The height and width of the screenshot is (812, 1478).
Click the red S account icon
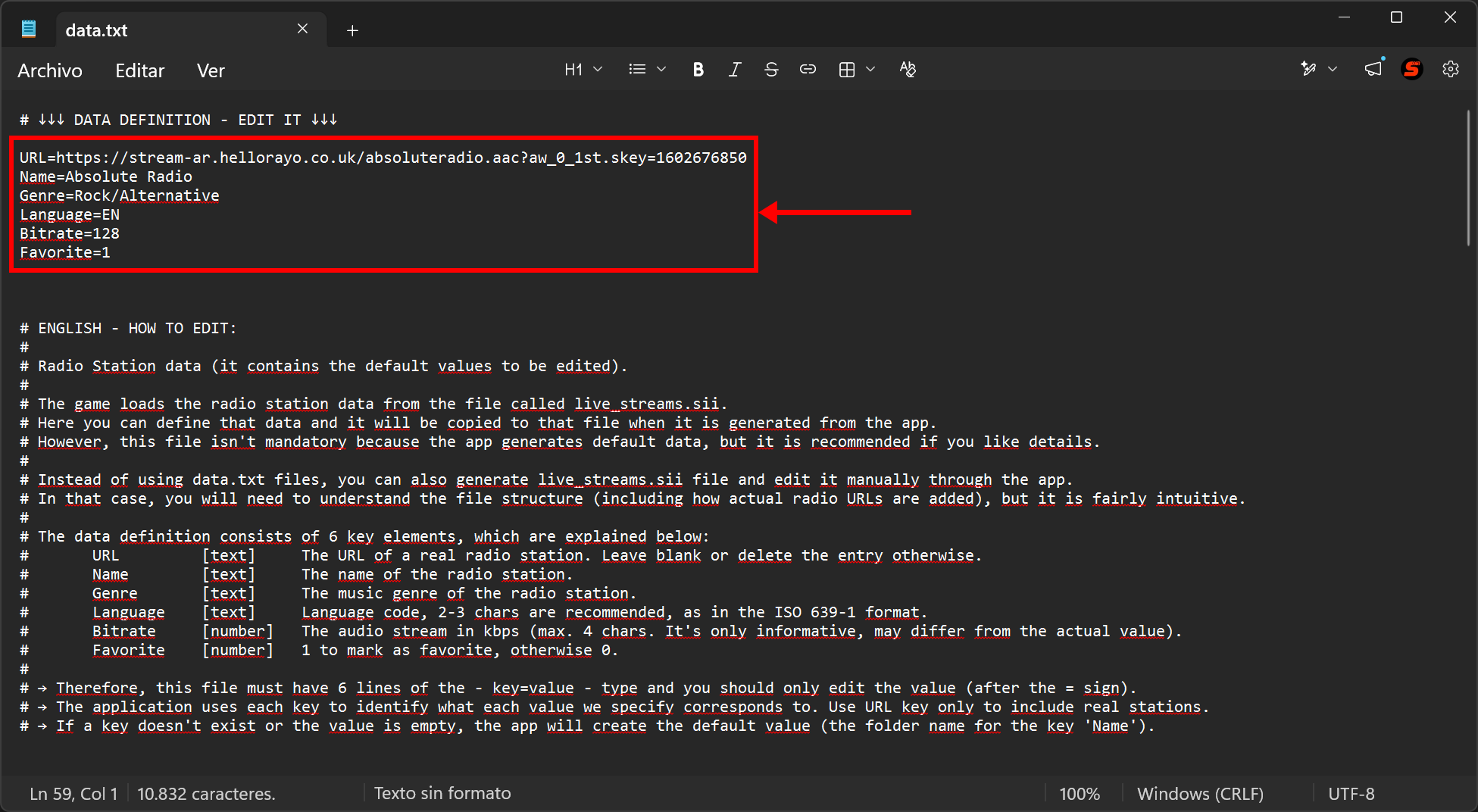1412,70
